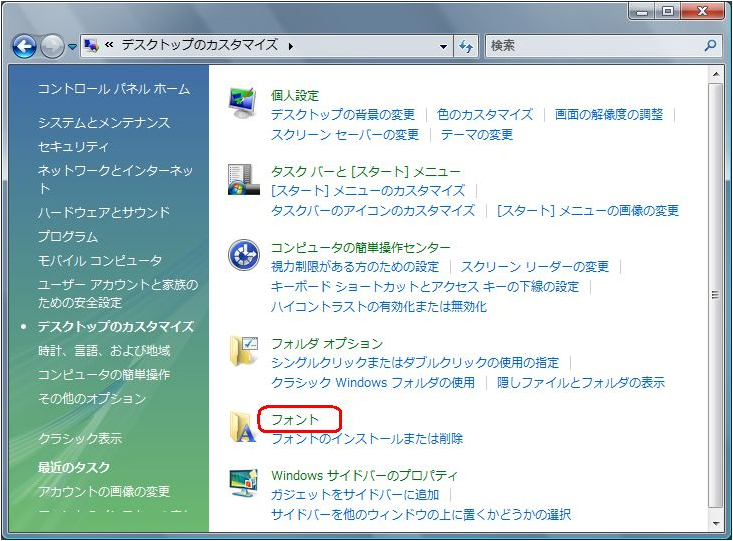The height and width of the screenshot is (541, 733).
Task: Open ハイコントラストの有効化または無効化 link
Action: [379, 307]
